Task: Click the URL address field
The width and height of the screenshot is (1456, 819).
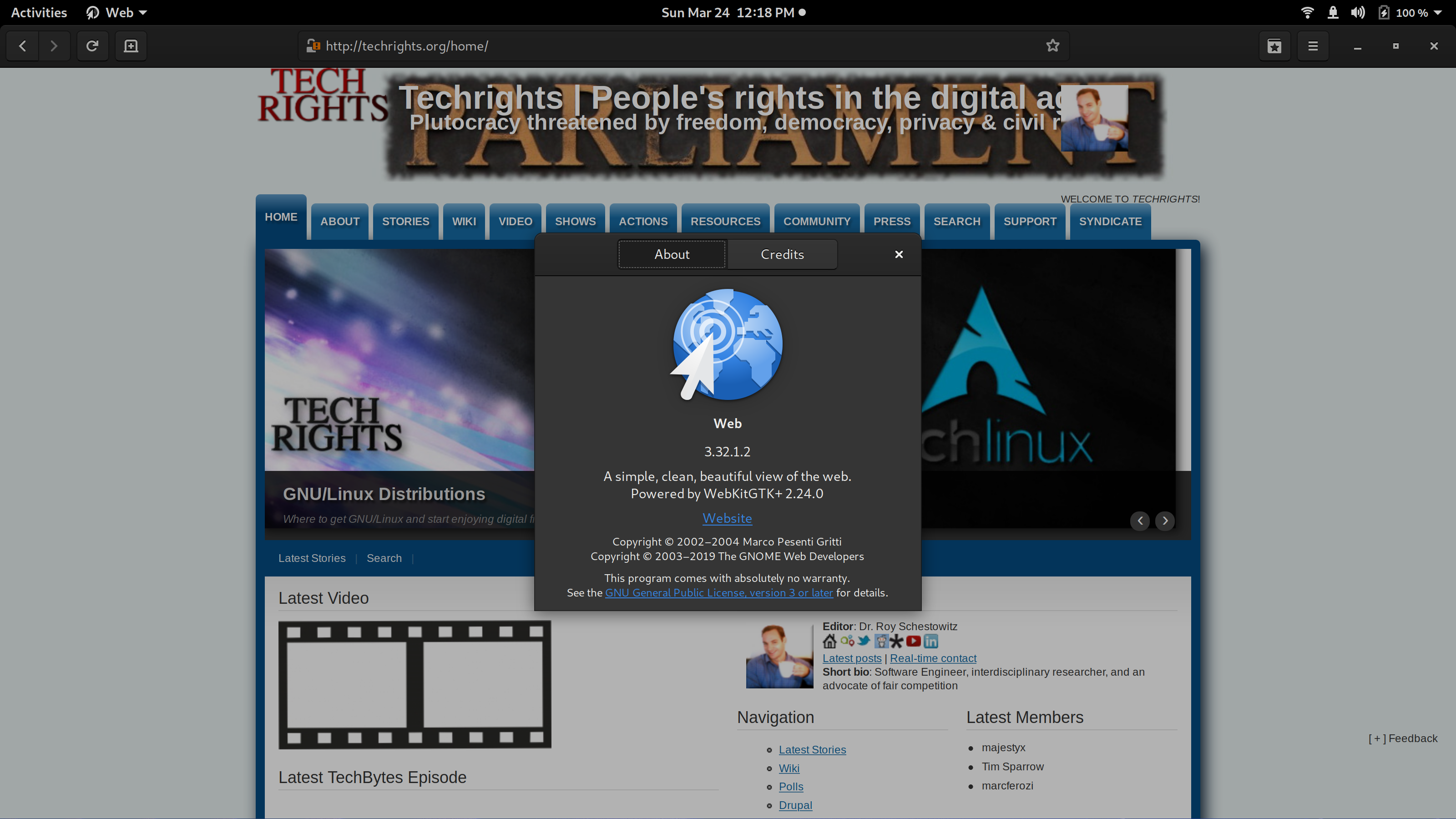Action: point(678,46)
